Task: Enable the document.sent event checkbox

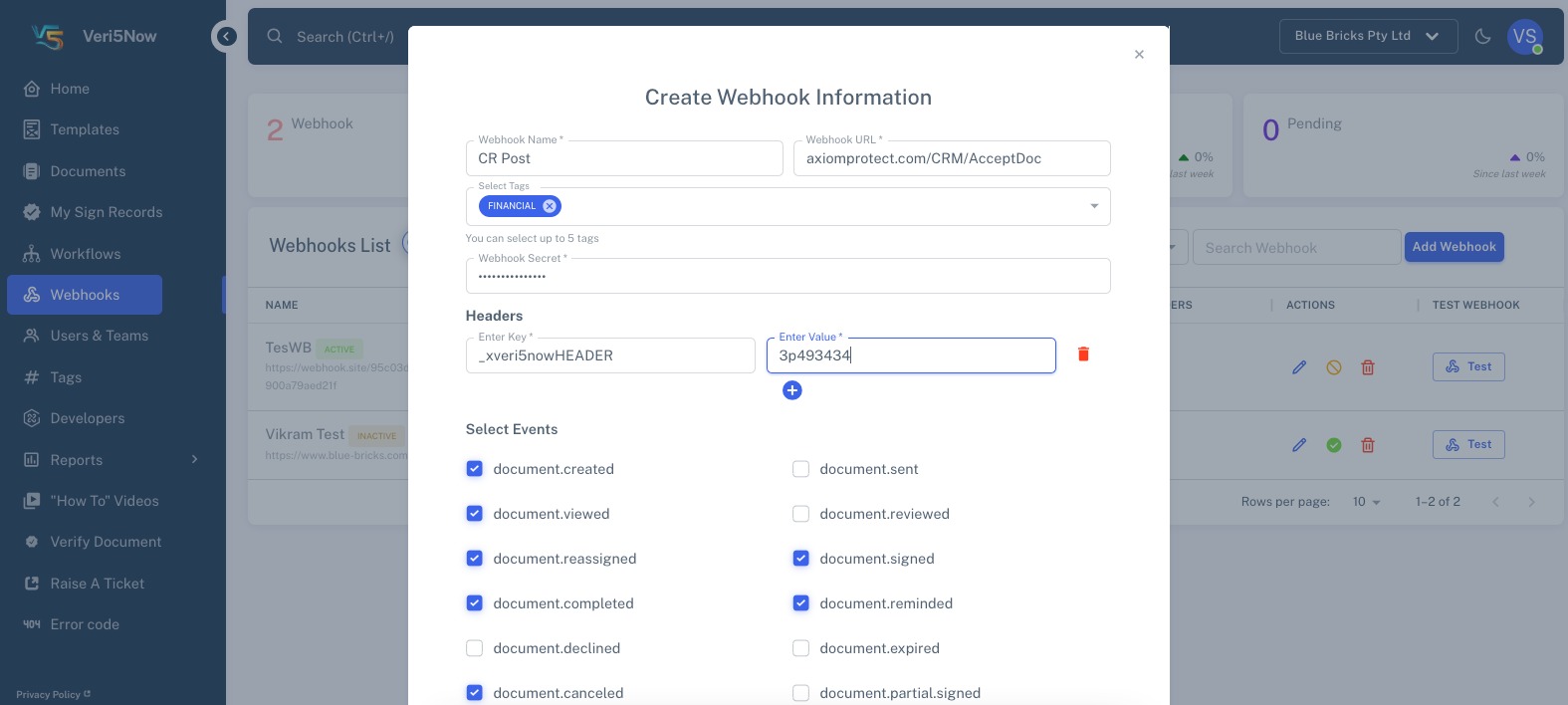Action: (x=800, y=469)
